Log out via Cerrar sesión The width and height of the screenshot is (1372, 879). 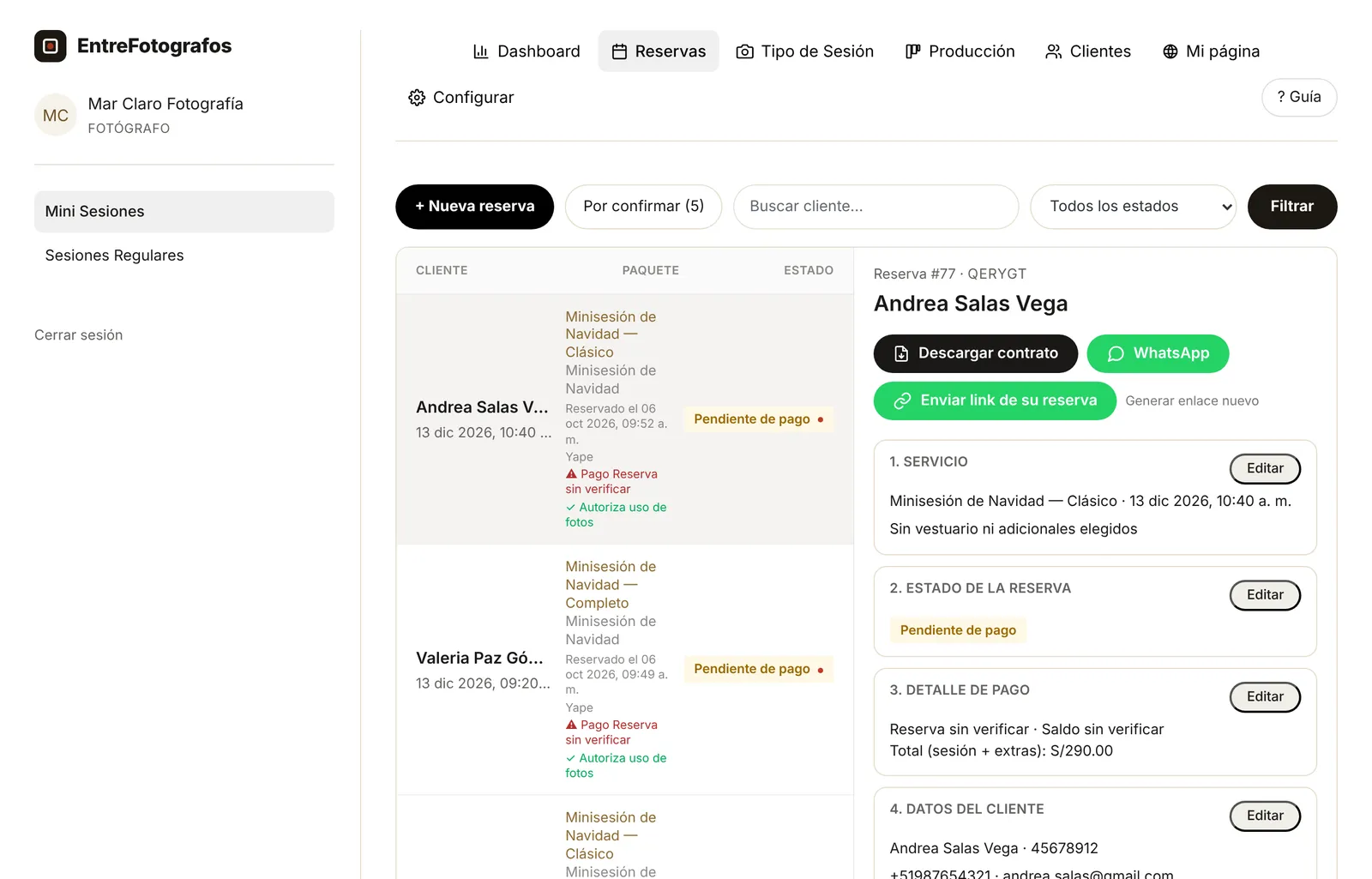[x=79, y=335]
